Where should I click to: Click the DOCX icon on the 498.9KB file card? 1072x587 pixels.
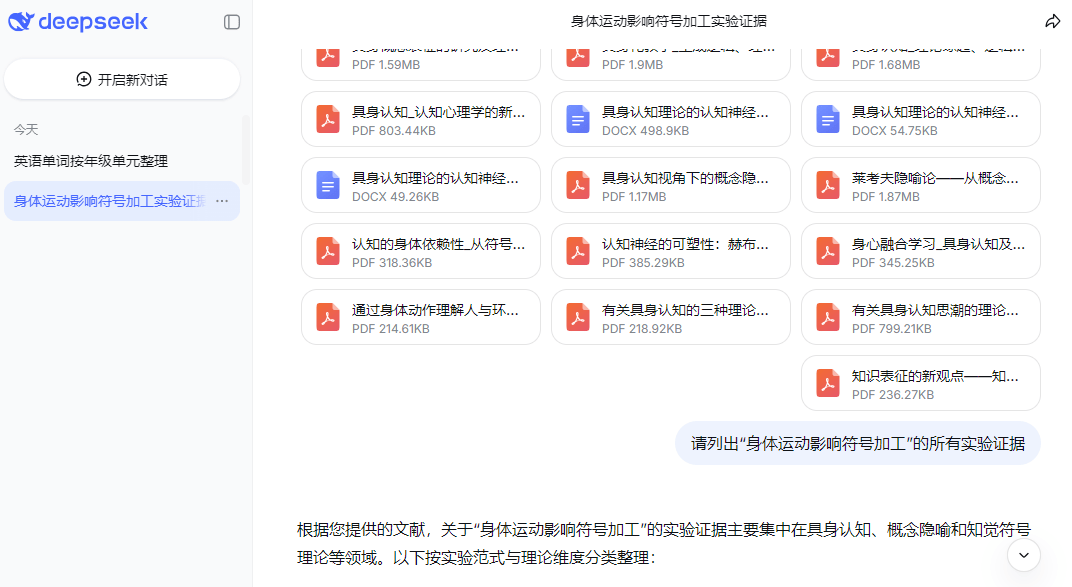pyautogui.click(x=578, y=118)
